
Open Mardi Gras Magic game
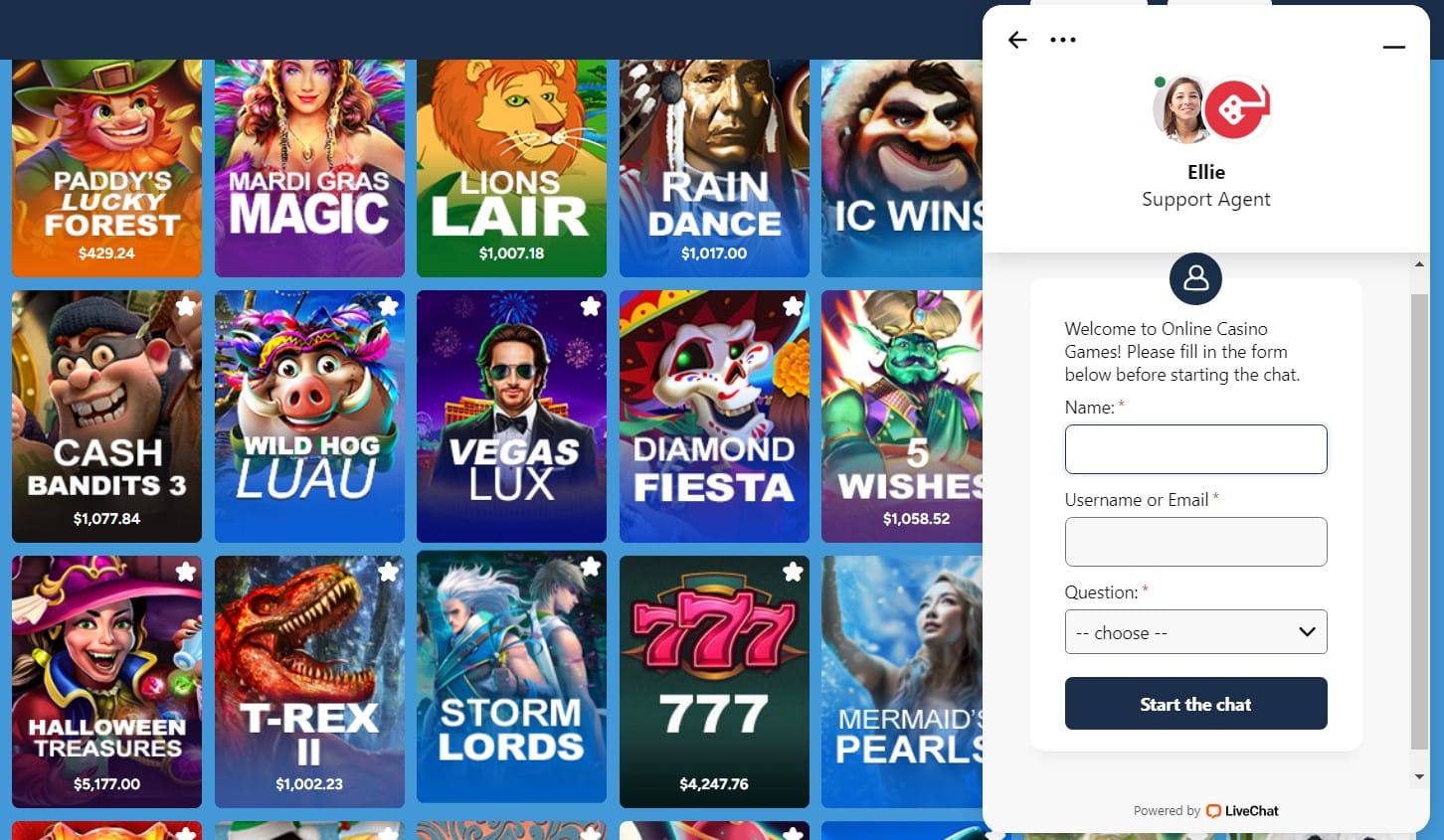tap(309, 168)
